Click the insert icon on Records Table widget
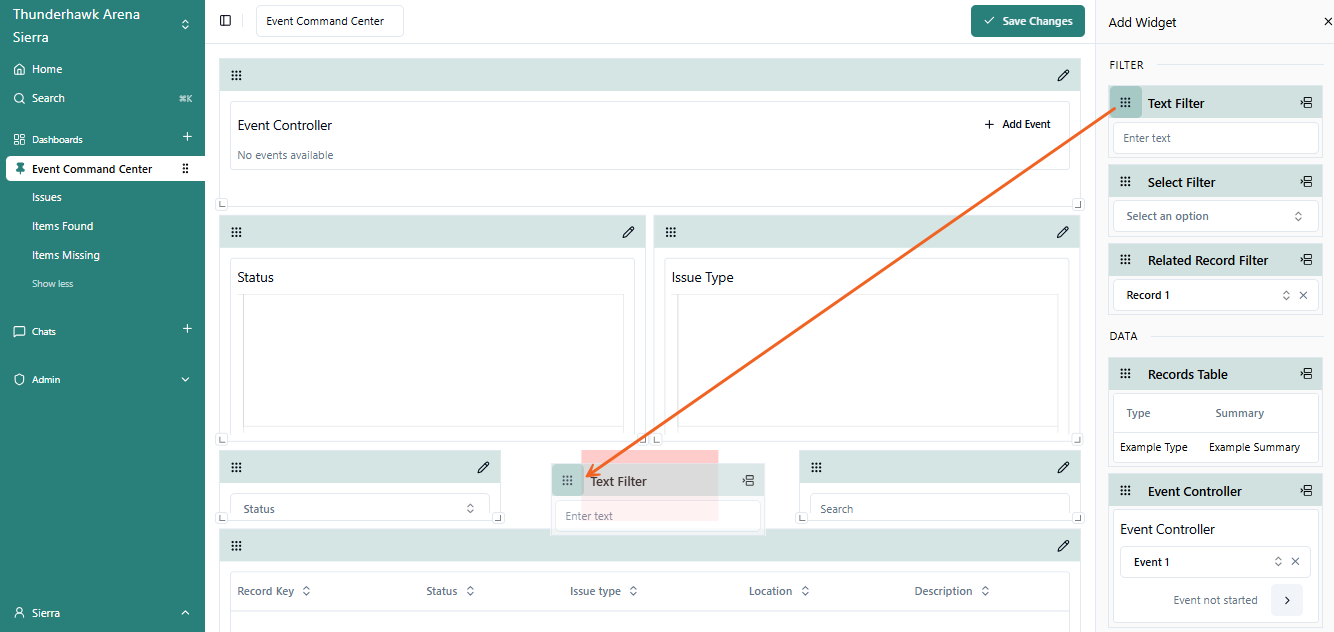 pos(1306,374)
